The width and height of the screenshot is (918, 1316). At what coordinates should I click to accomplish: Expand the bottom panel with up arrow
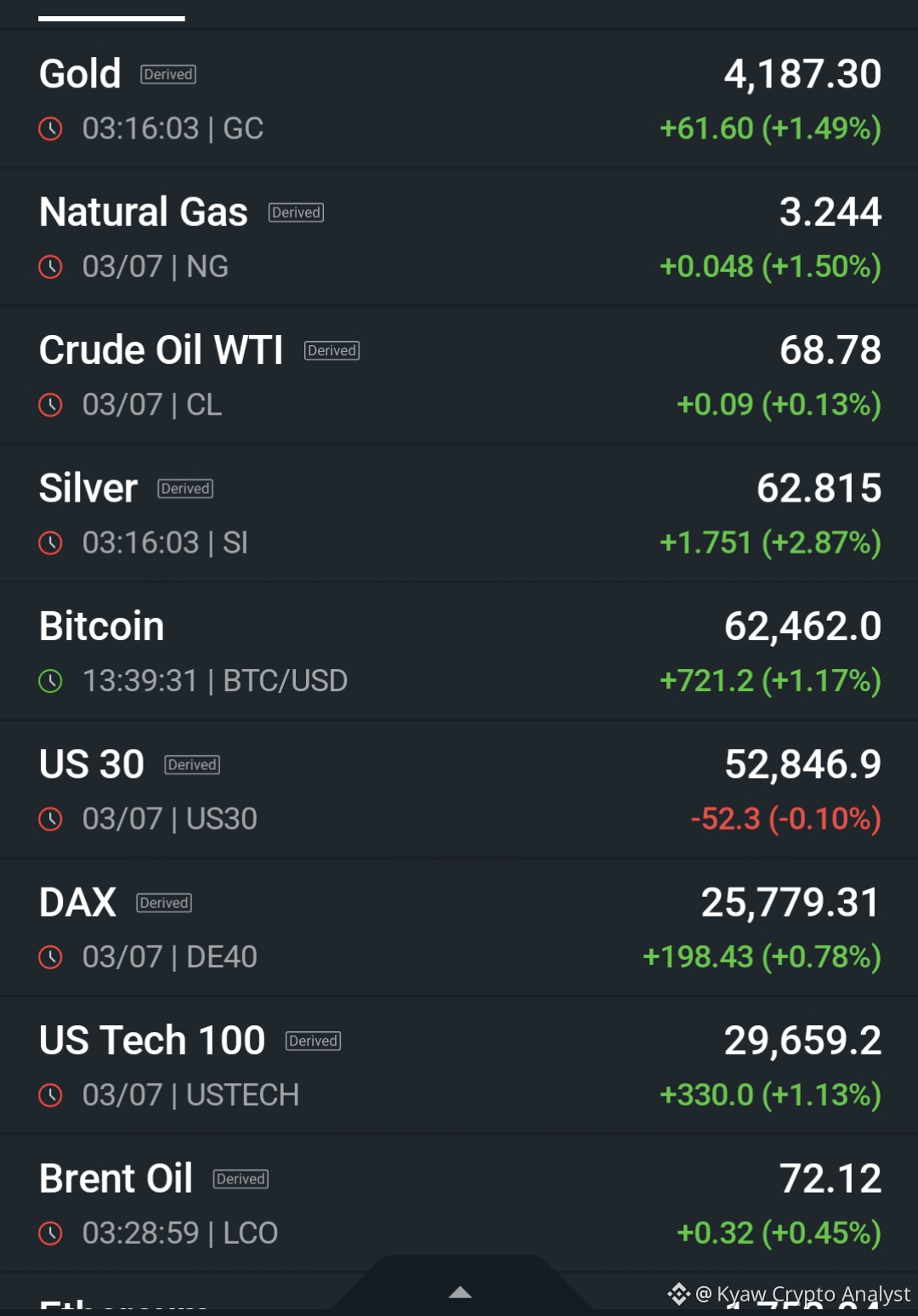pyautogui.click(x=460, y=1292)
